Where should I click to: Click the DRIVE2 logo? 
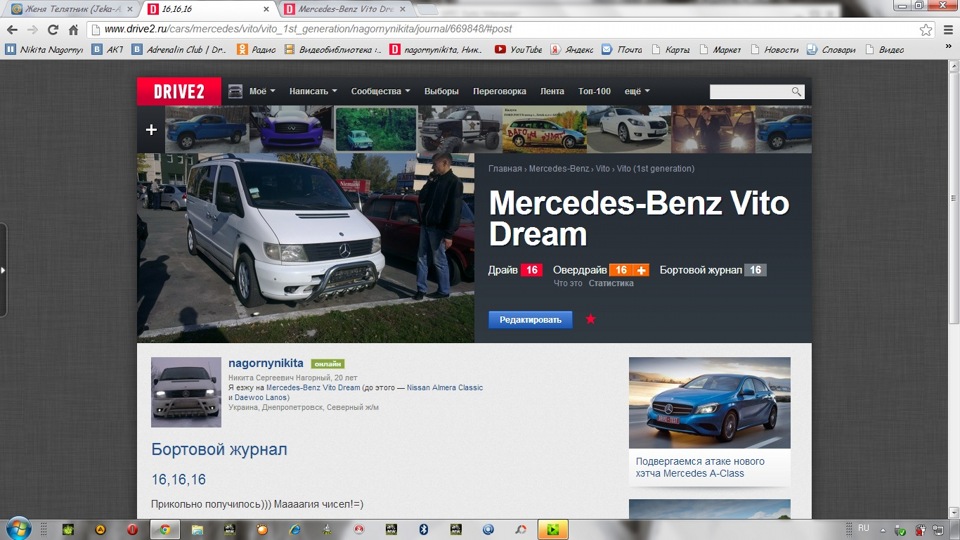[x=179, y=91]
